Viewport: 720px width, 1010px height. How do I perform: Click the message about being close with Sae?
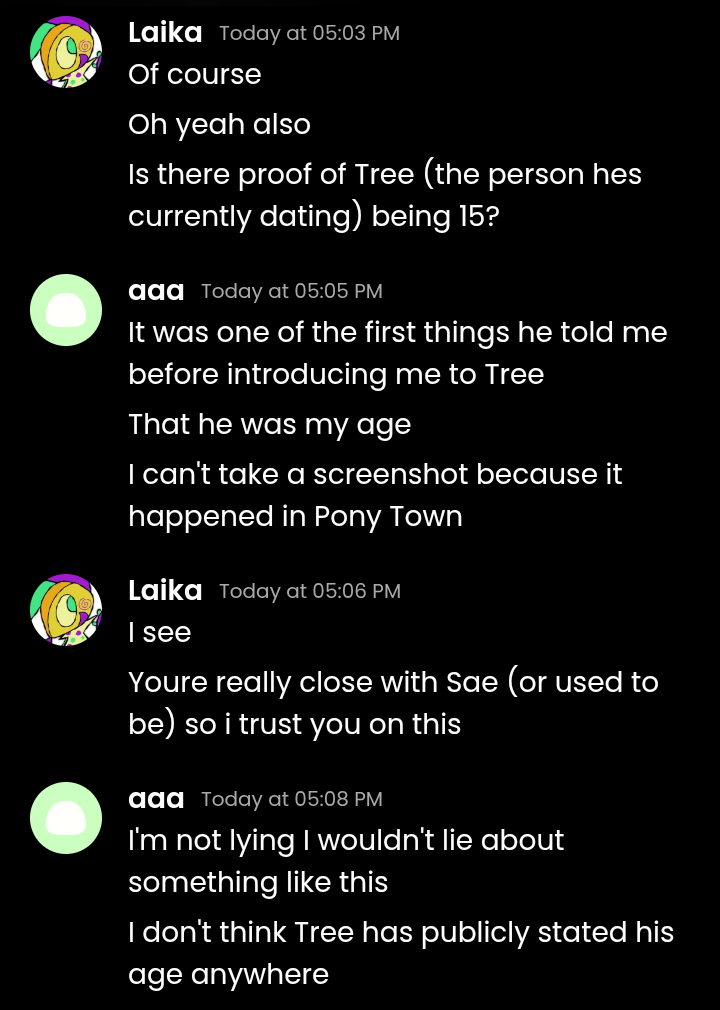tap(393, 703)
